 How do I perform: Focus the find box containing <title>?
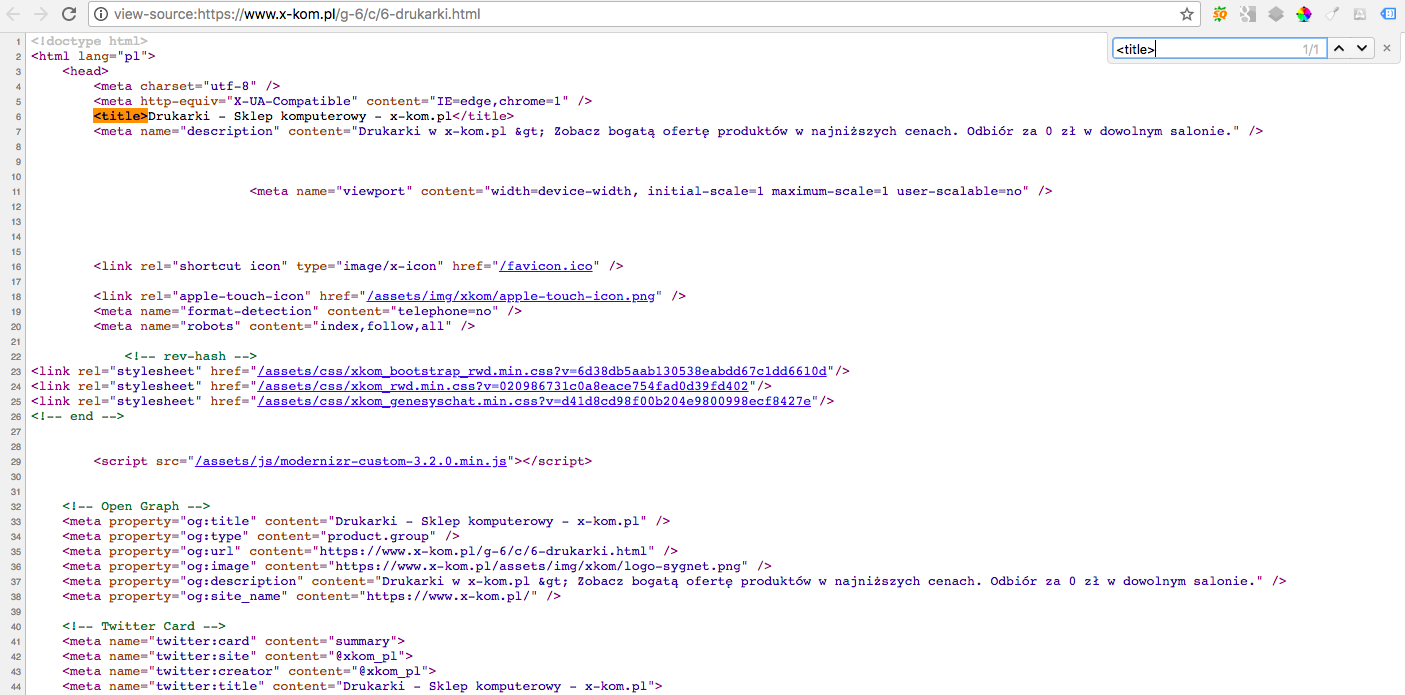click(x=1219, y=48)
